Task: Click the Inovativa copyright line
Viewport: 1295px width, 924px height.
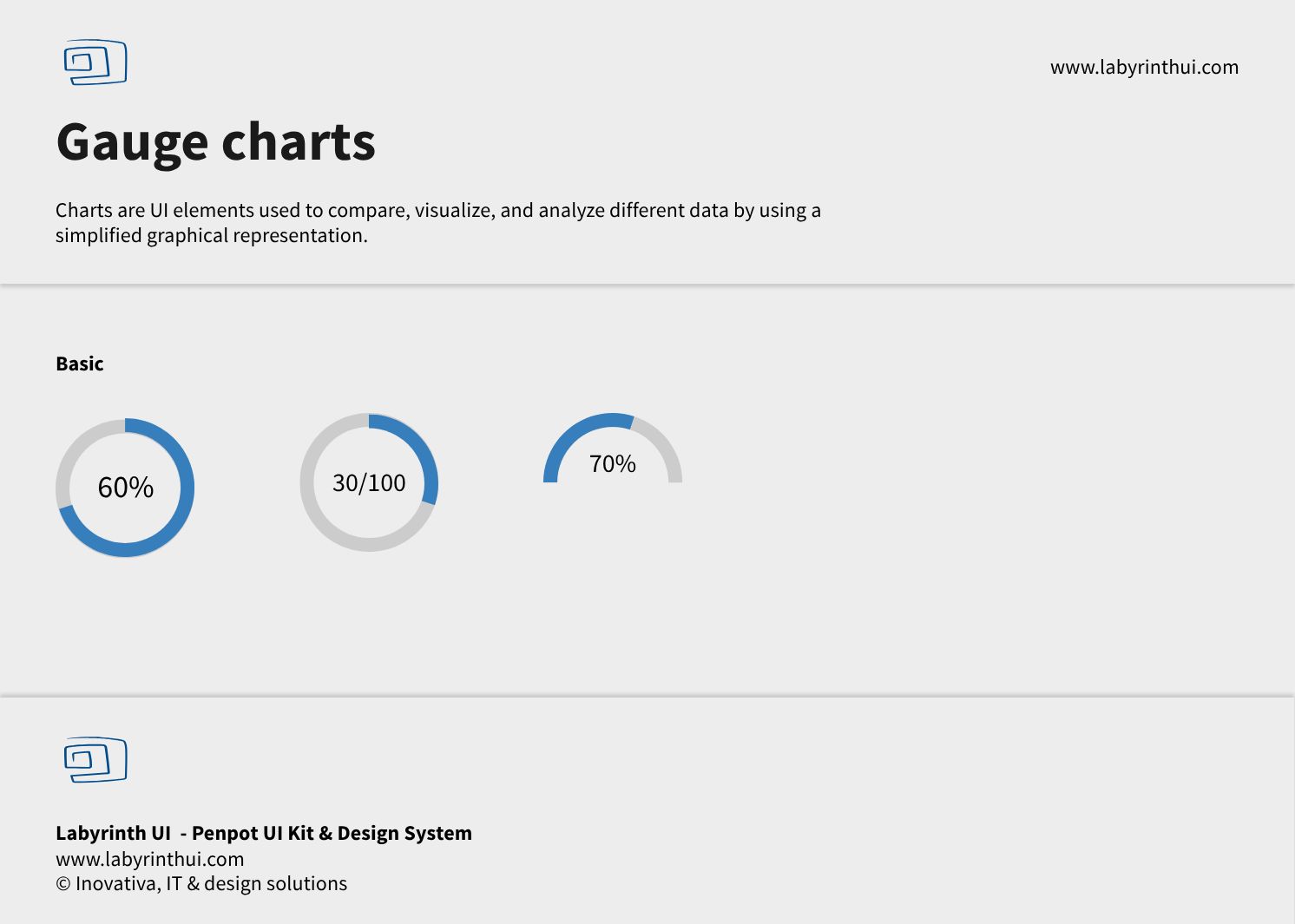Action: click(201, 883)
